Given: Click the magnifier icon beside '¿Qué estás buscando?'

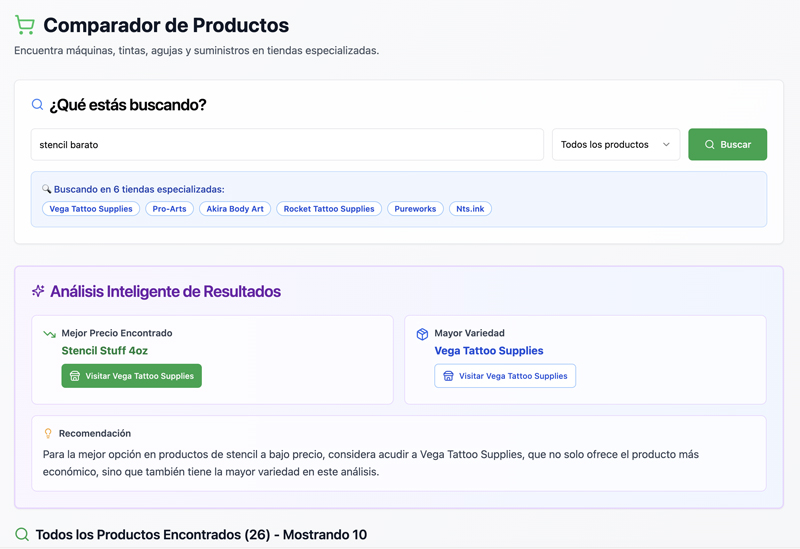Looking at the screenshot, I should pos(38,105).
